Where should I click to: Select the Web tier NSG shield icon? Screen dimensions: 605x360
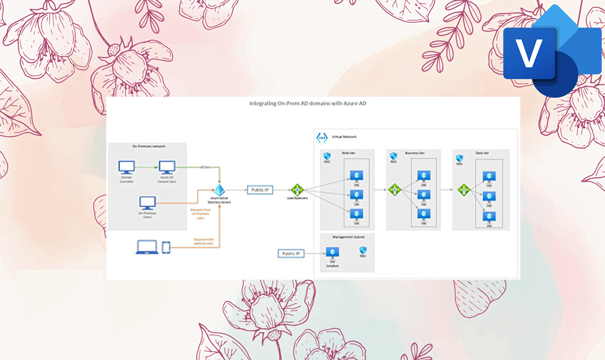[x=327, y=156]
